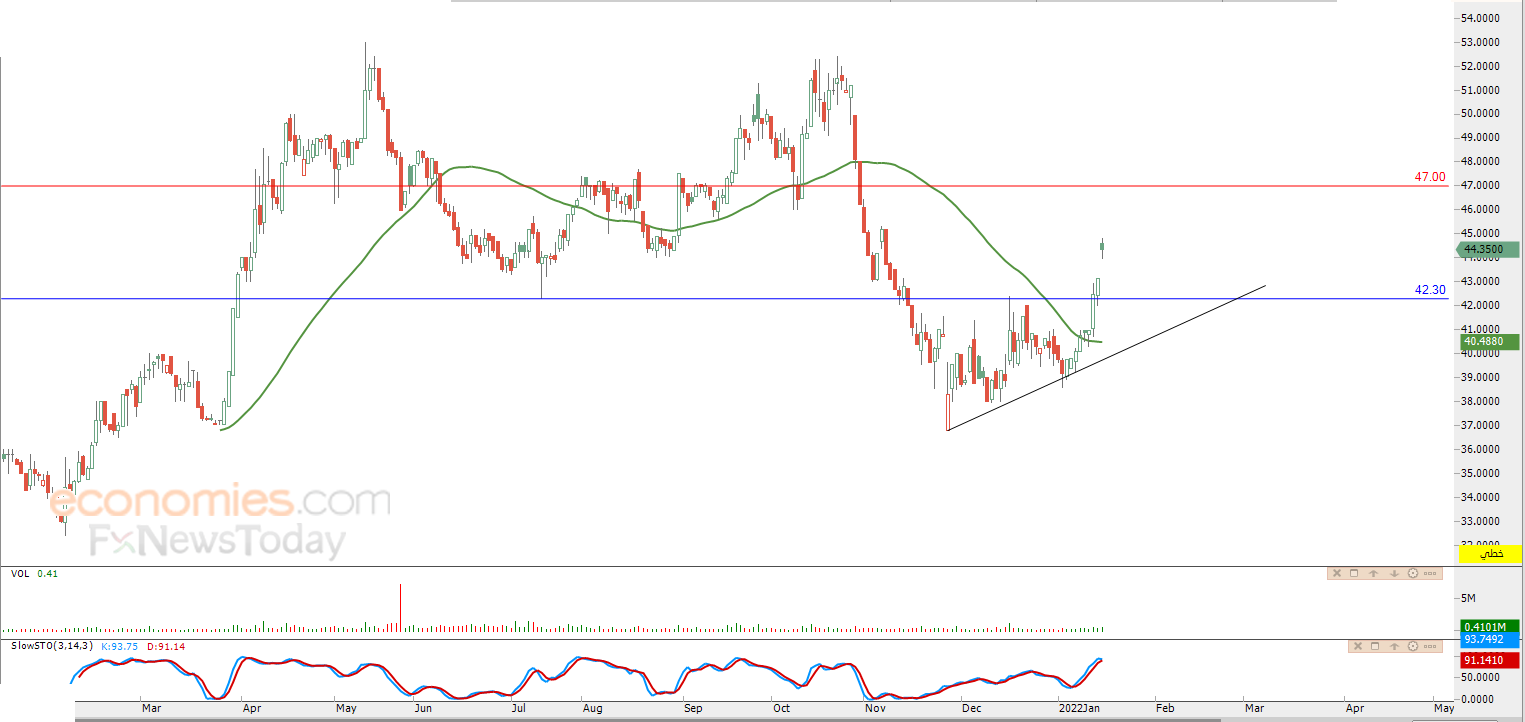
Task: Click the 54.0000 price axis label
Action: pyautogui.click(x=1480, y=18)
